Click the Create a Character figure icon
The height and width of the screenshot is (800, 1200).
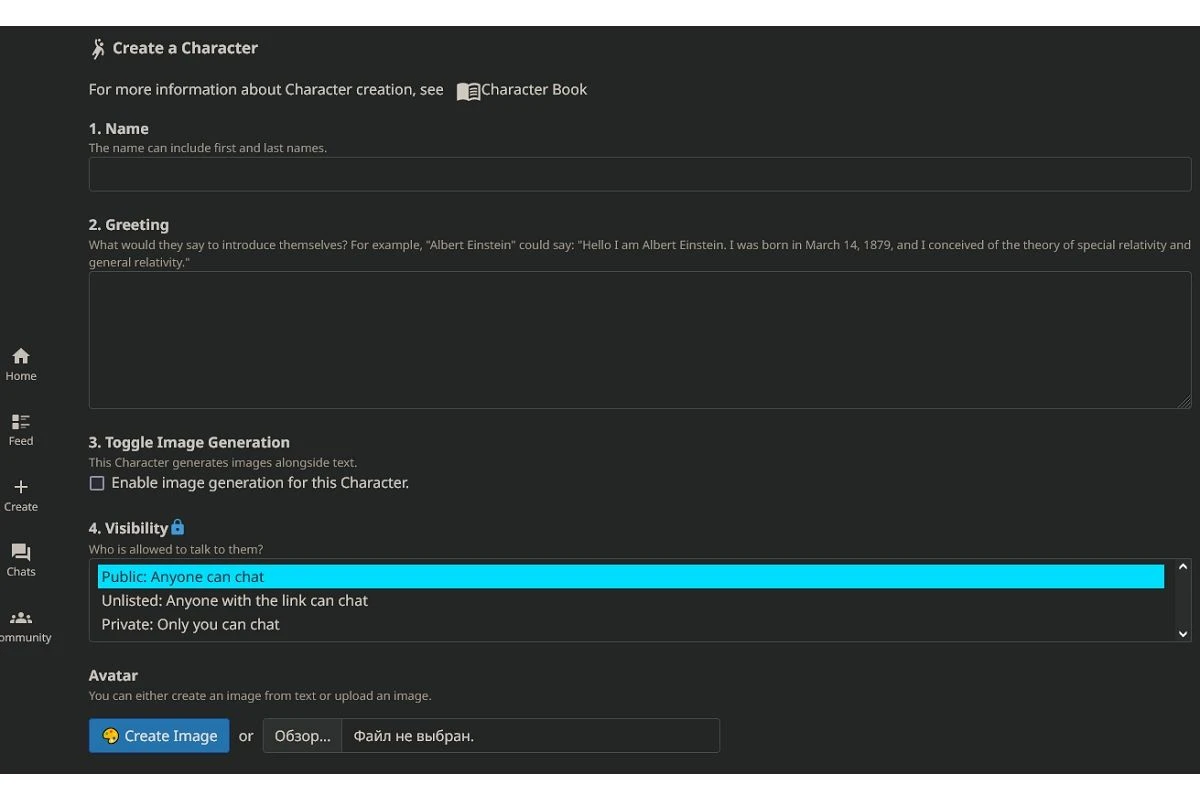tap(98, 48)
